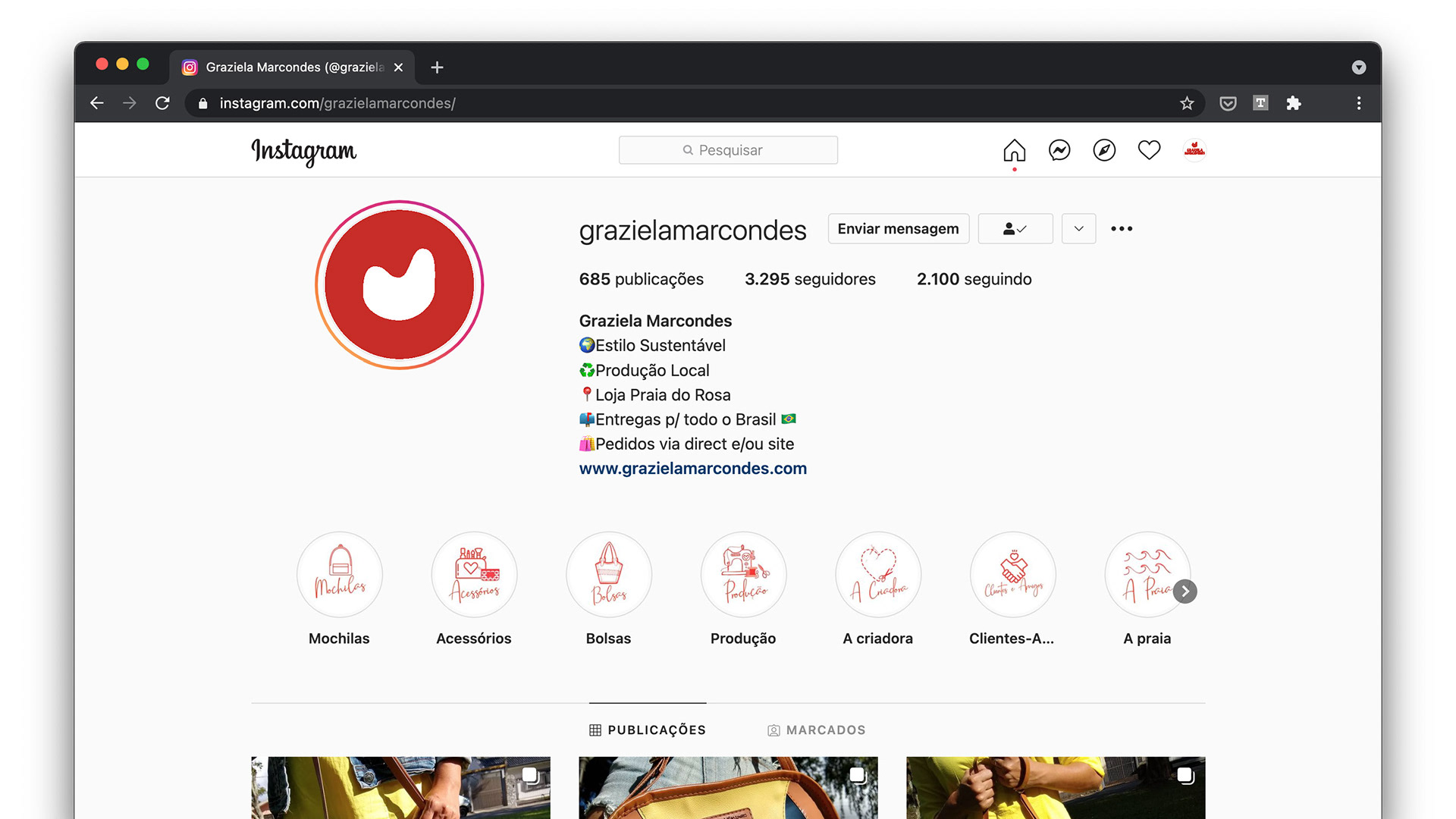Image resolution: width=1456 pixels, height=819 pixels.
Task: Open profile options three-dots menu
Action: click(x=1122, y=229)
